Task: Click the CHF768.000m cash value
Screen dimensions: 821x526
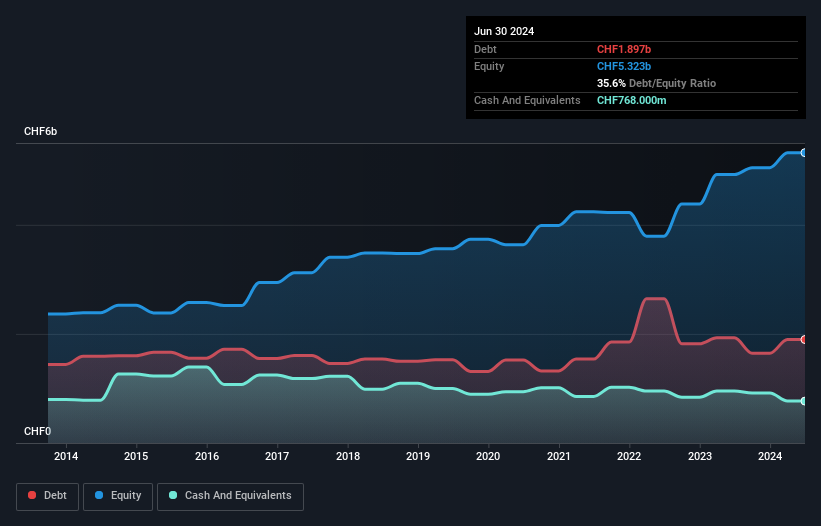Action: [x=631, y=100]
